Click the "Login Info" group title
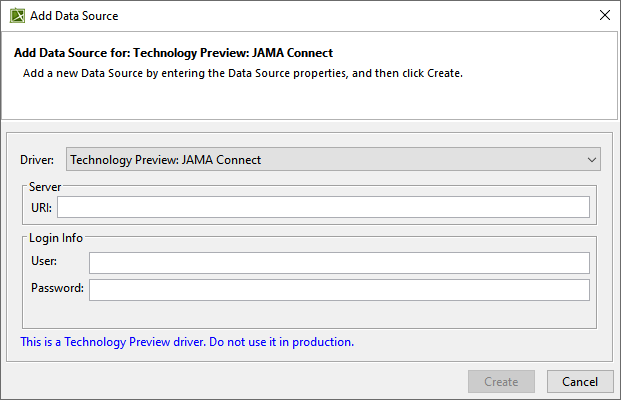621x400 pixels. (x=57, y=238)
